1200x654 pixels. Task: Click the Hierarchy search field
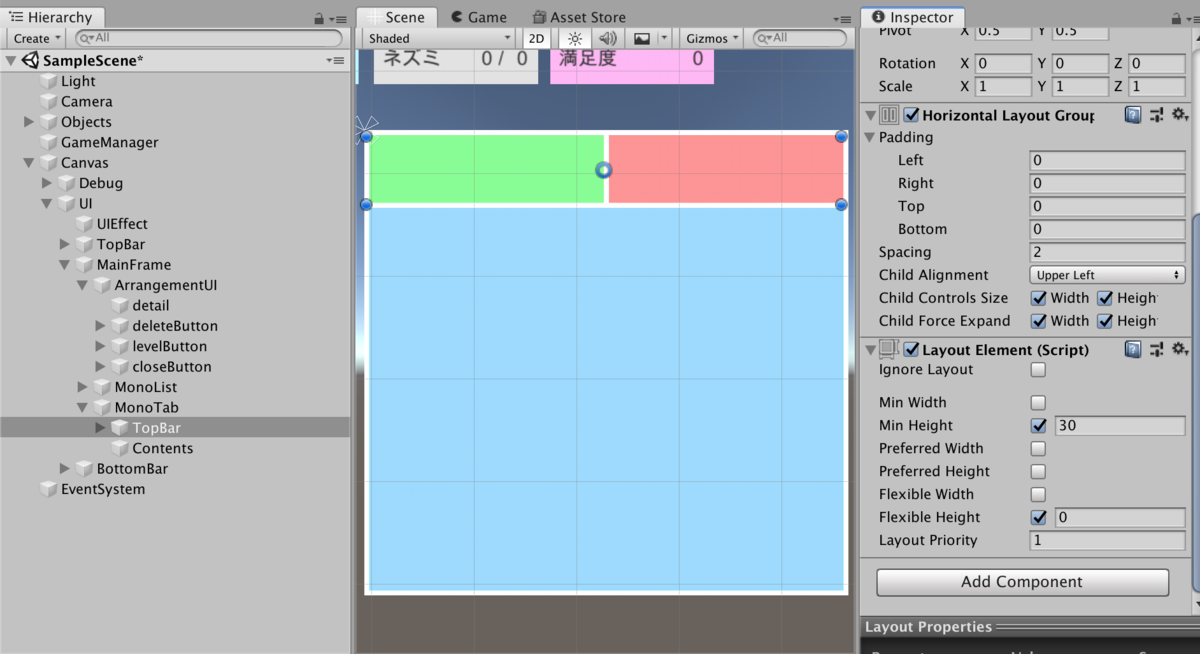(x=210, y=38)
